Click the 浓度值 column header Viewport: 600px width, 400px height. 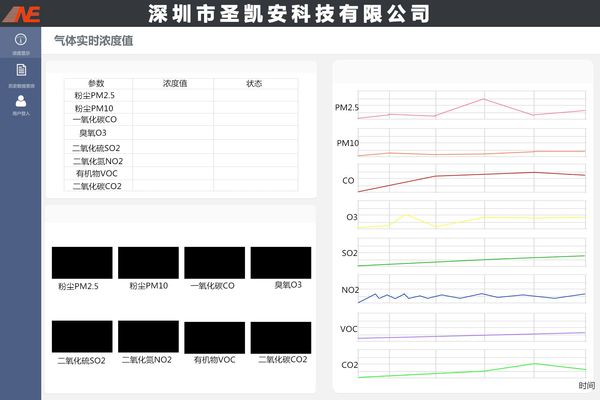click(174, 84)
